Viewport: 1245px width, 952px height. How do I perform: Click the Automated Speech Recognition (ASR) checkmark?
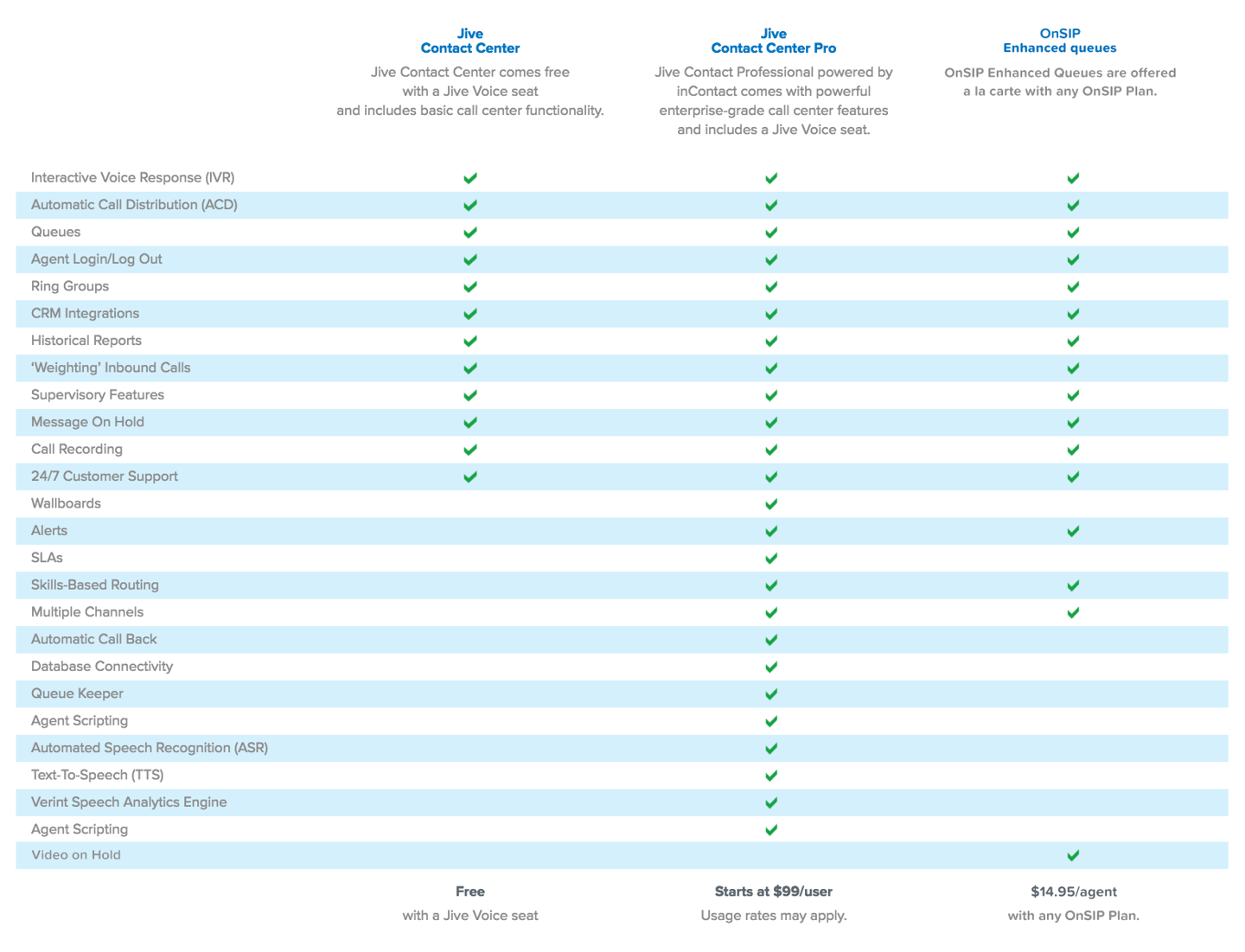coord(771,748)
